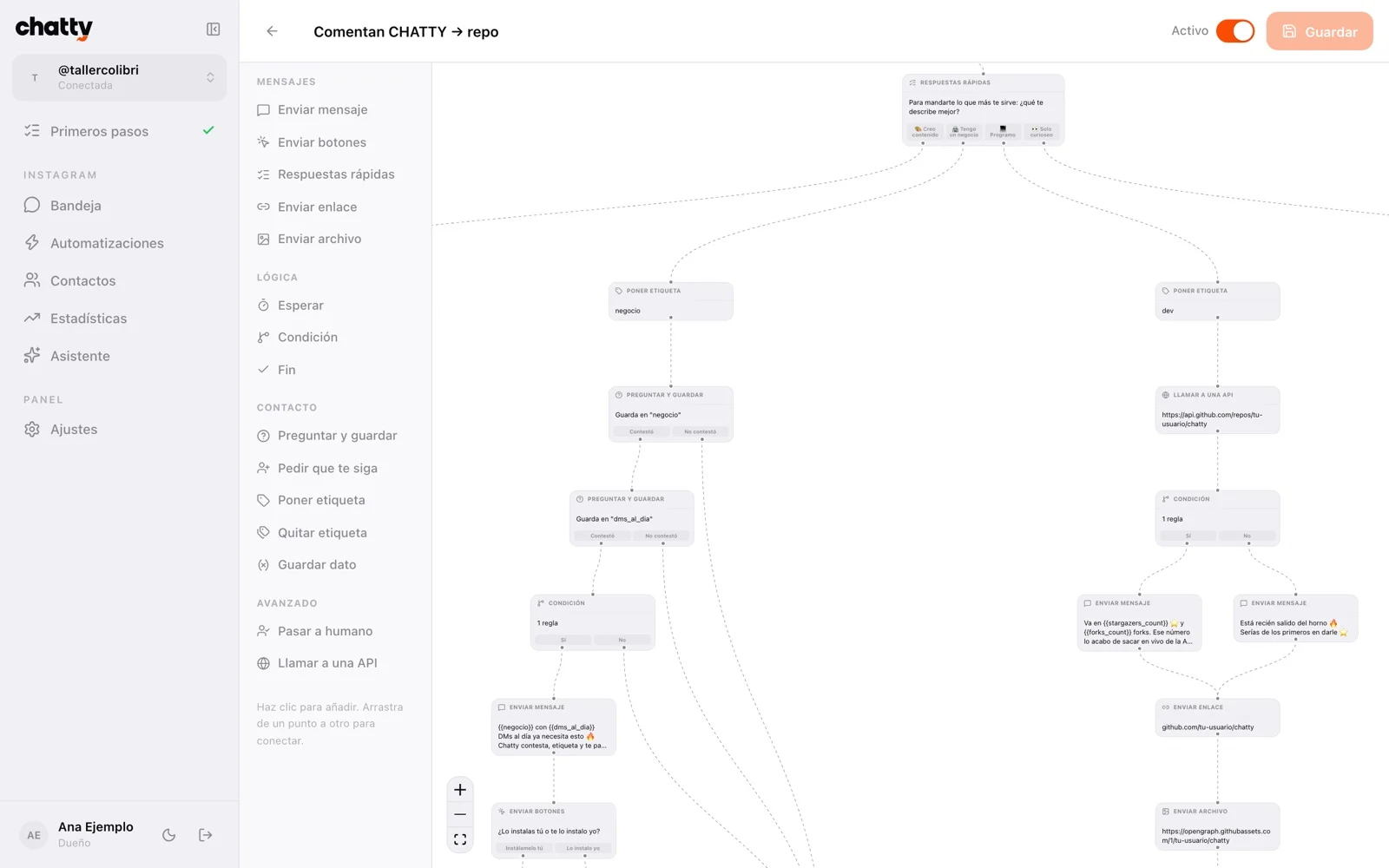
Task: Click the Guardar button
Action: click(x=1319, y=31)
